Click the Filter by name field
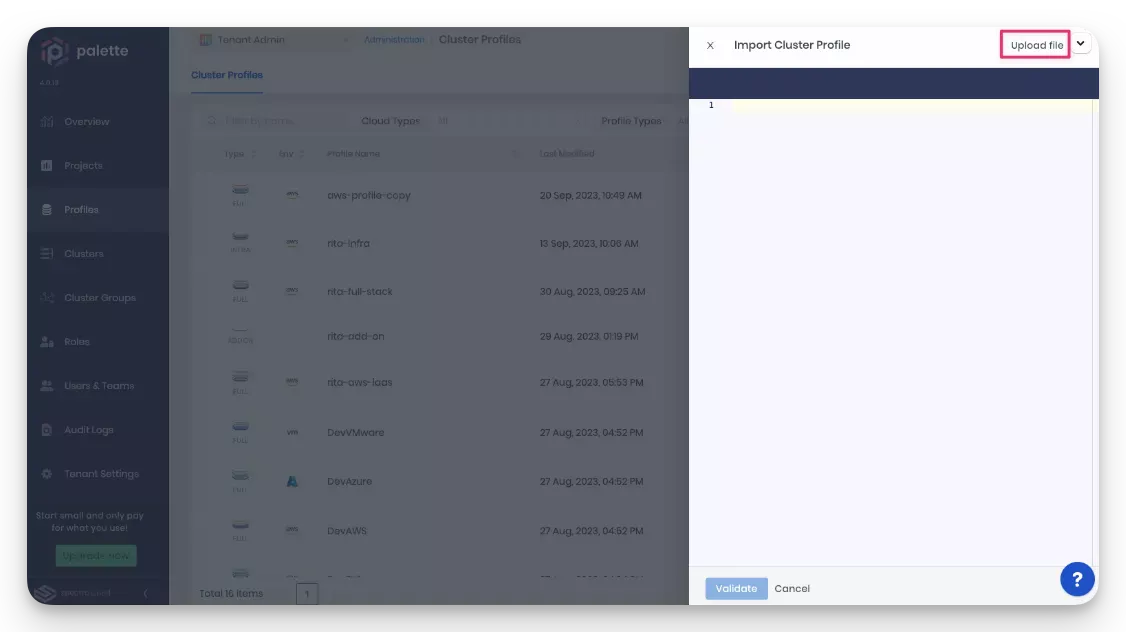 point(260,120)
